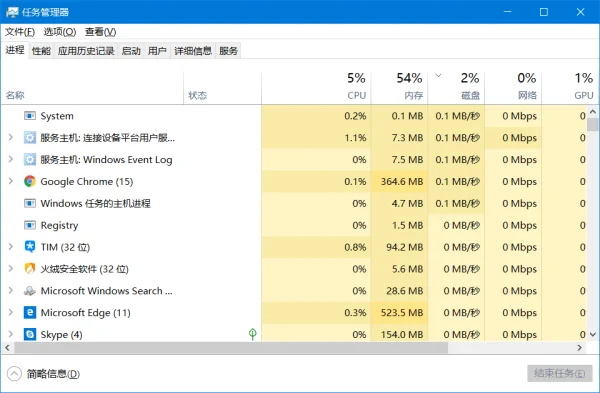
Task: Open the 文件(F) menu
Action: click(x=20, y=32)
